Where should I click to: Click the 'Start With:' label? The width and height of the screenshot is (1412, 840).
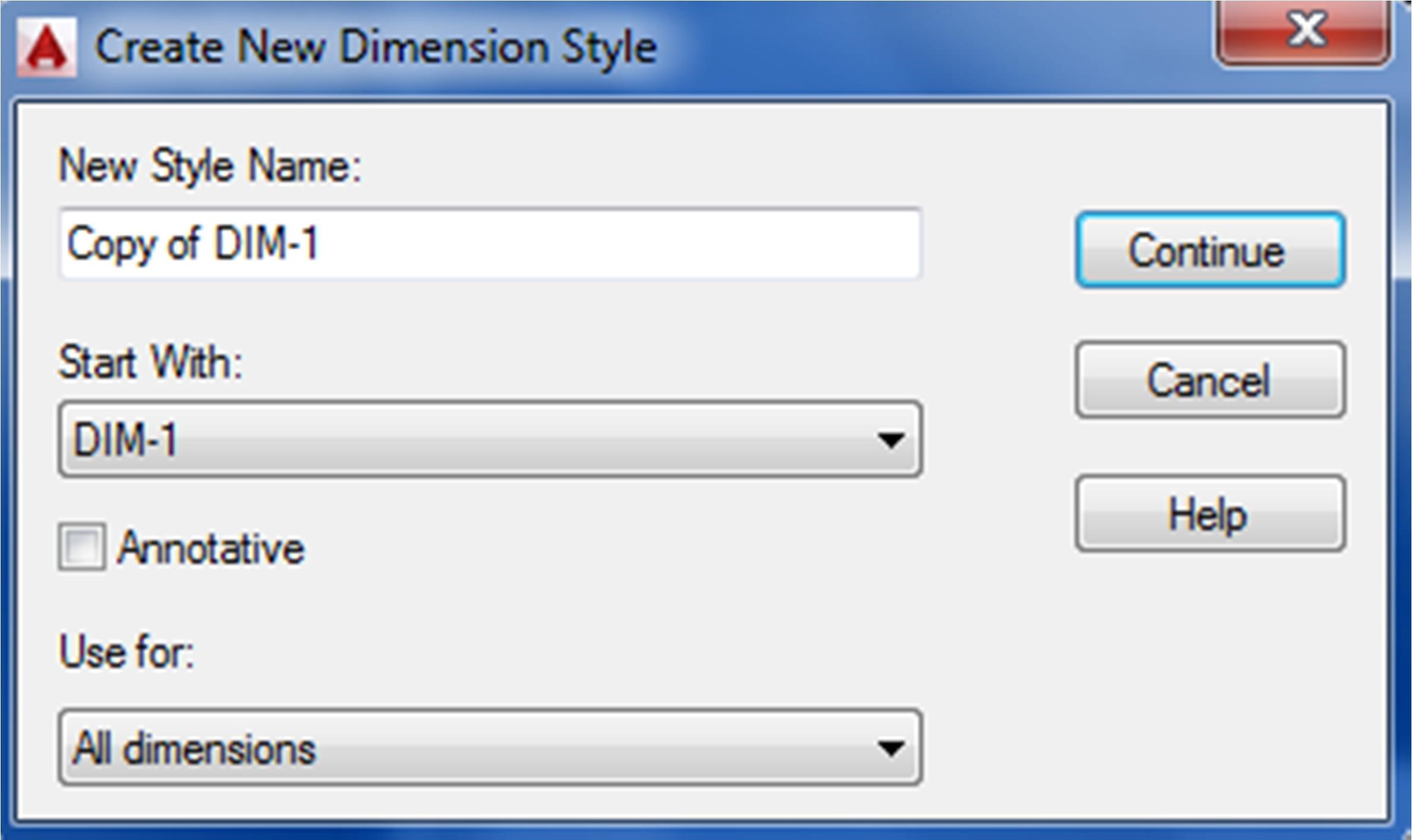pyautogui.click(x=150, y=362)
